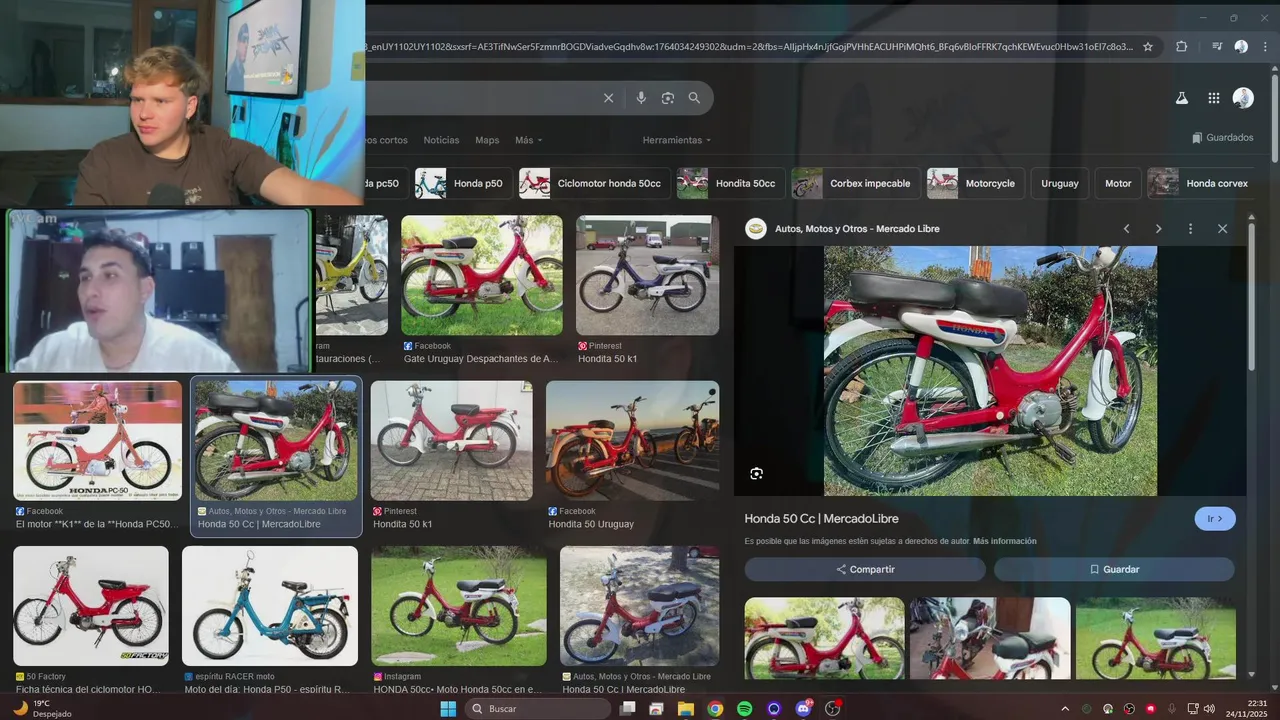
Task: Open Google Lens image search icon
Action: (x=667, y=98)
